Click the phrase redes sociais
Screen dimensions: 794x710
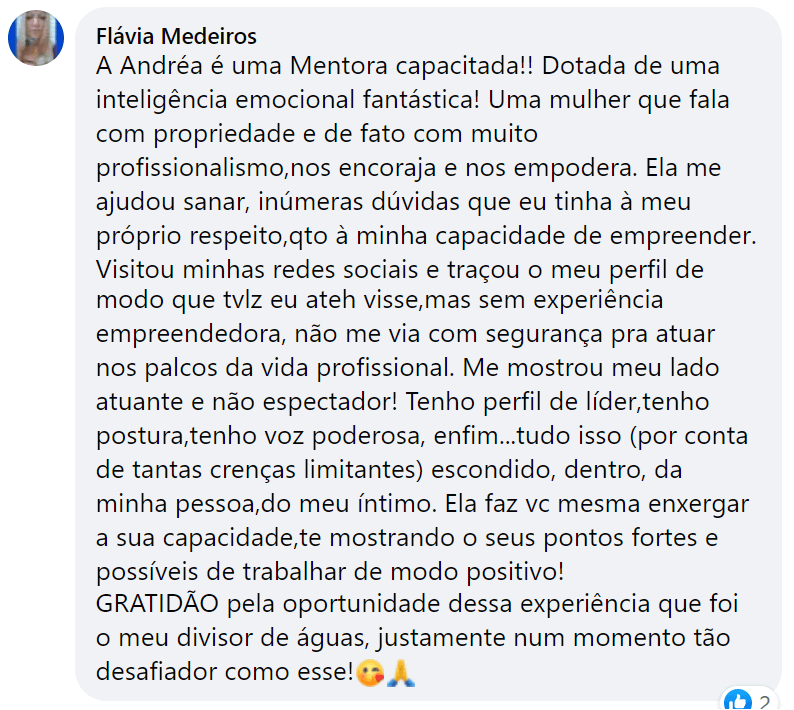[x=346, y=270]
